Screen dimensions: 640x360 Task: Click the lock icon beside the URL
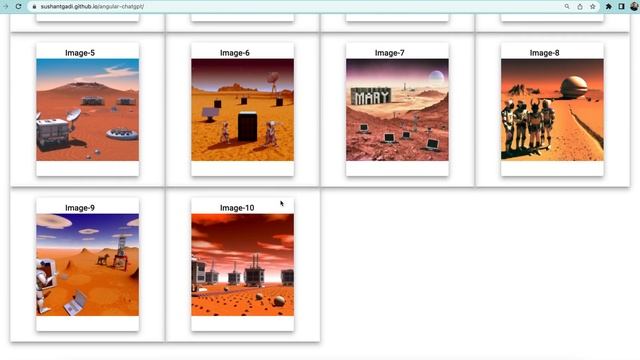coord(34,7)
